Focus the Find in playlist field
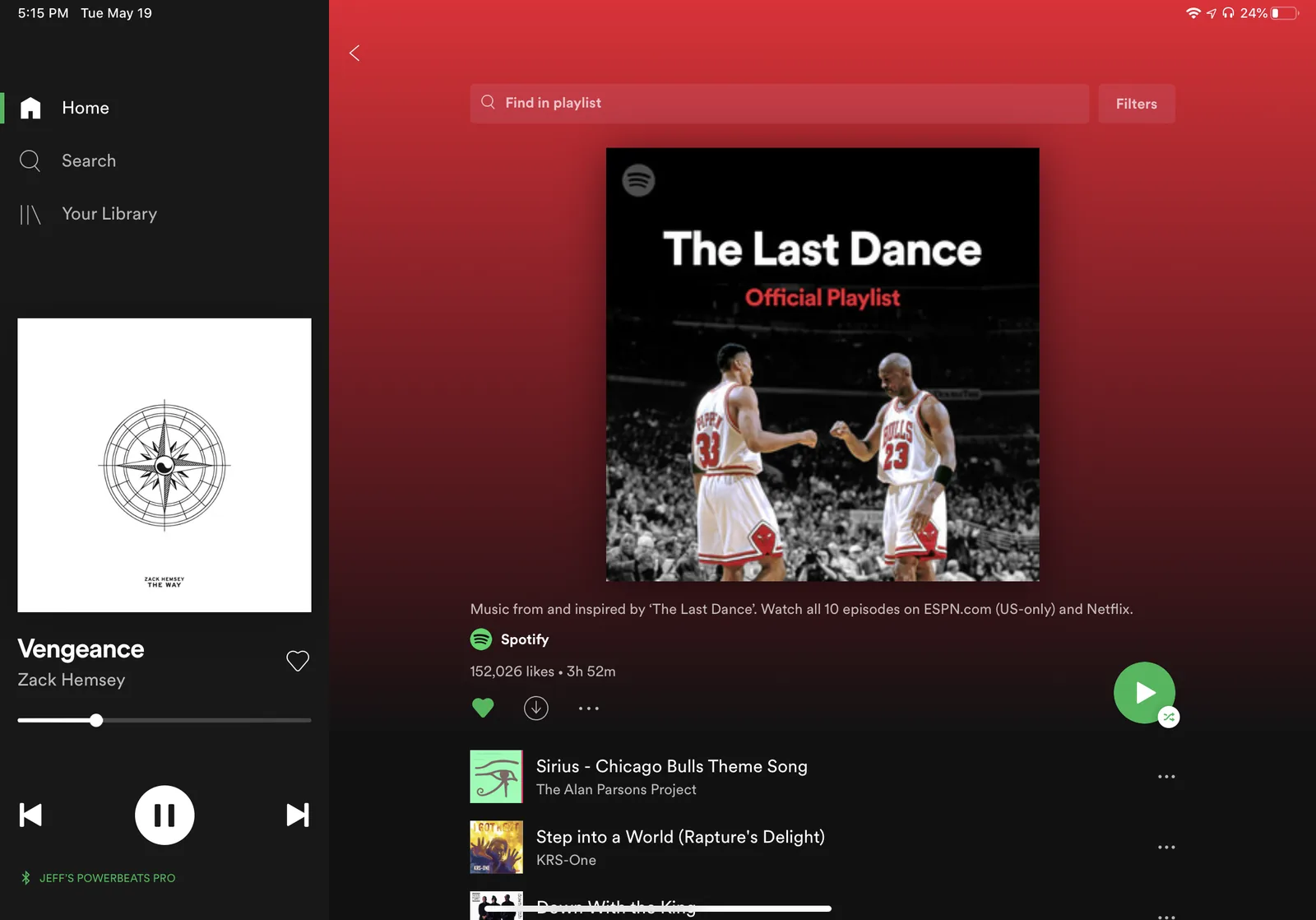The width and height of the screenshot is (1316, 920). [x=779, y=103]
